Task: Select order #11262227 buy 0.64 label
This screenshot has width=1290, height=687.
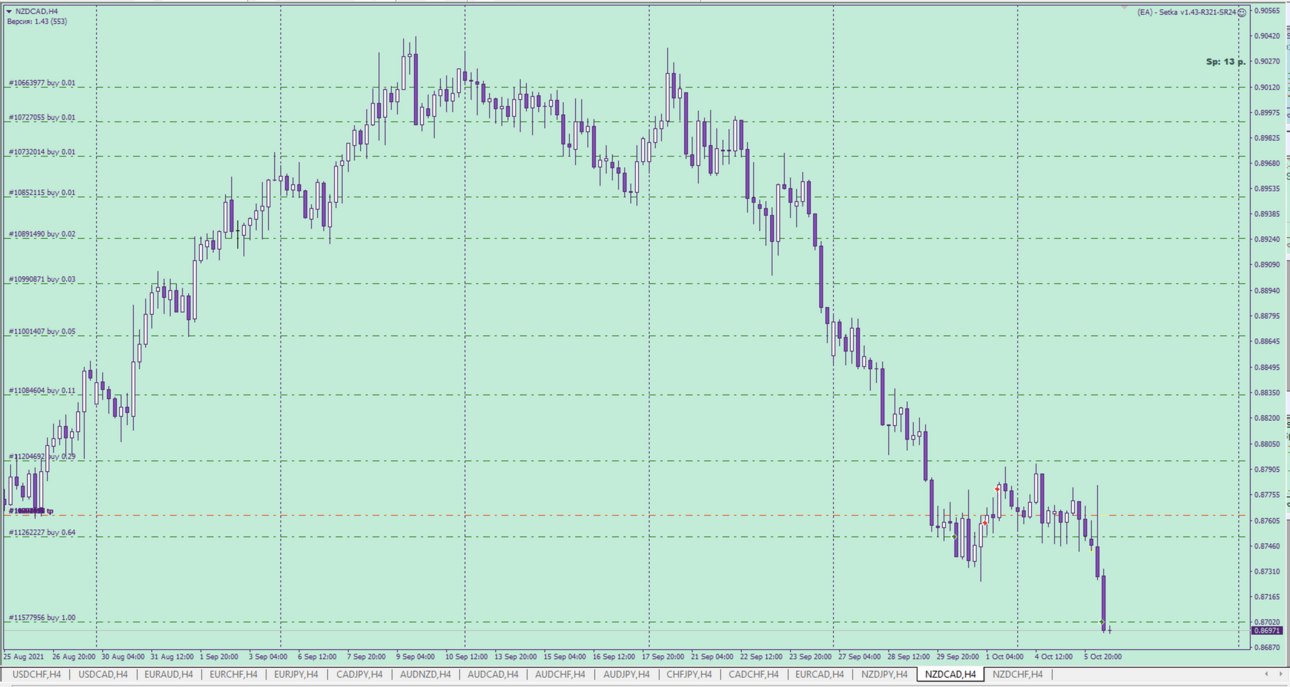Action: [42, 533]
